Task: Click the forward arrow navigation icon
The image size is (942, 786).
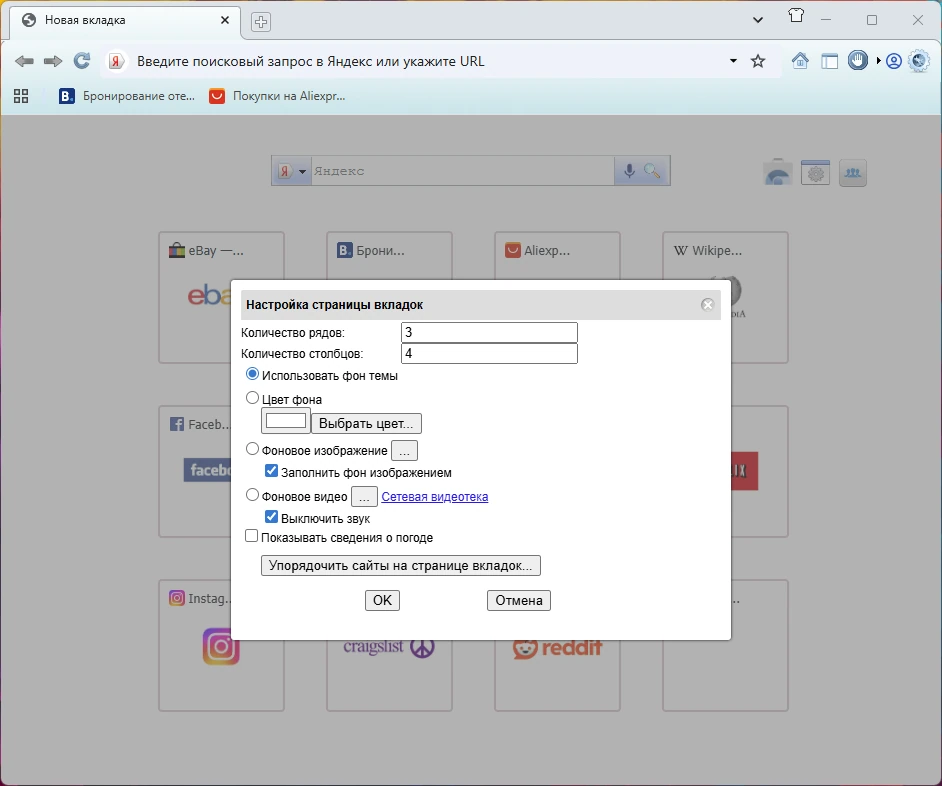Action: pos(53,61)
